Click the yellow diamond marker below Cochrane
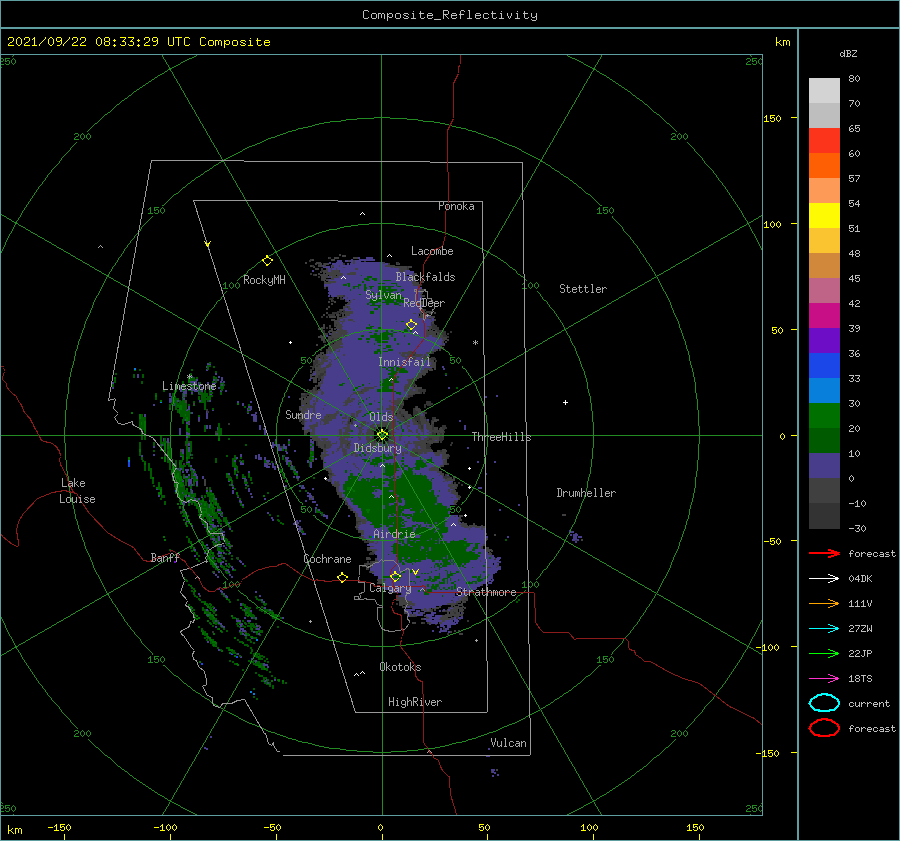 tap(343, 577)
